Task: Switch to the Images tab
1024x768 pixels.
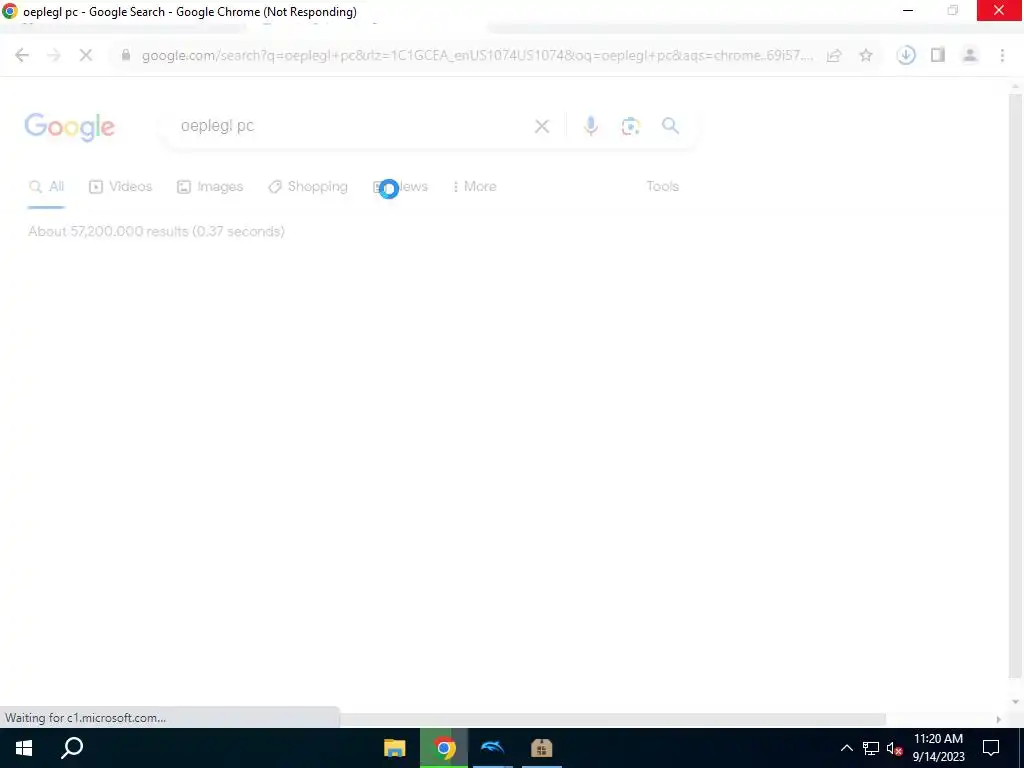Action: pyautogui.click(x=210, y=187)
